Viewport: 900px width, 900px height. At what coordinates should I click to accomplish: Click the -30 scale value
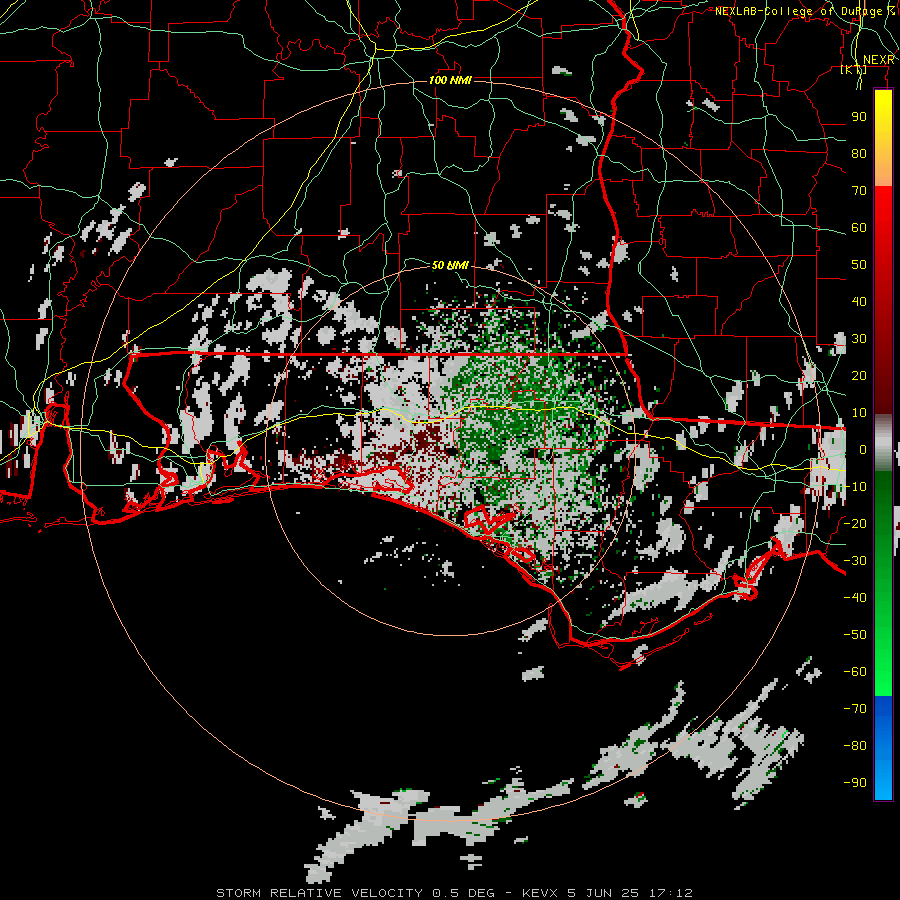click(x=855, y=561)
